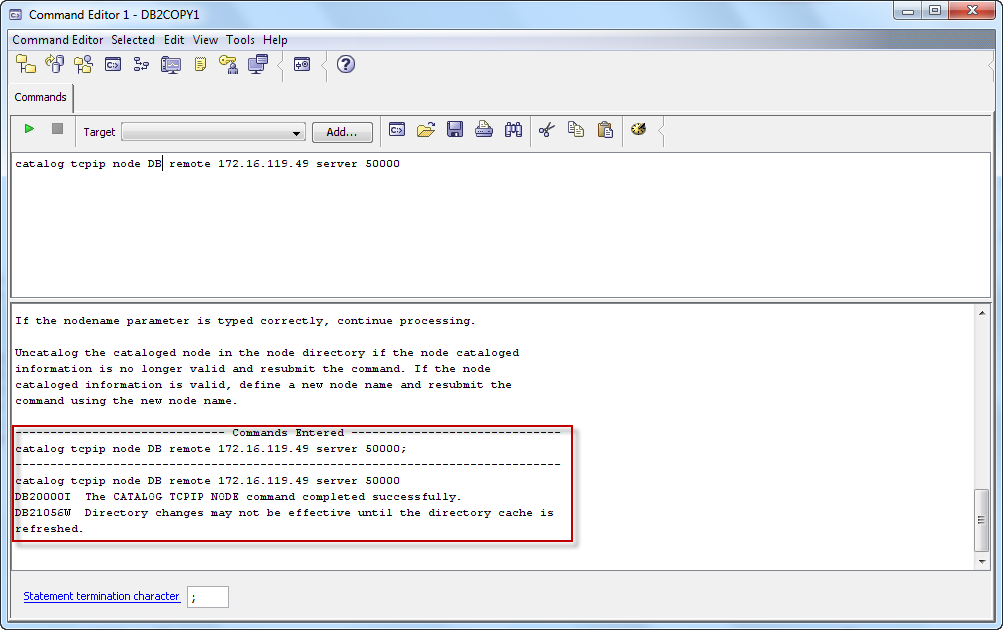Expand the Target dropdown list
This screenshot has height=630, width=1003.
click(297, 133)
